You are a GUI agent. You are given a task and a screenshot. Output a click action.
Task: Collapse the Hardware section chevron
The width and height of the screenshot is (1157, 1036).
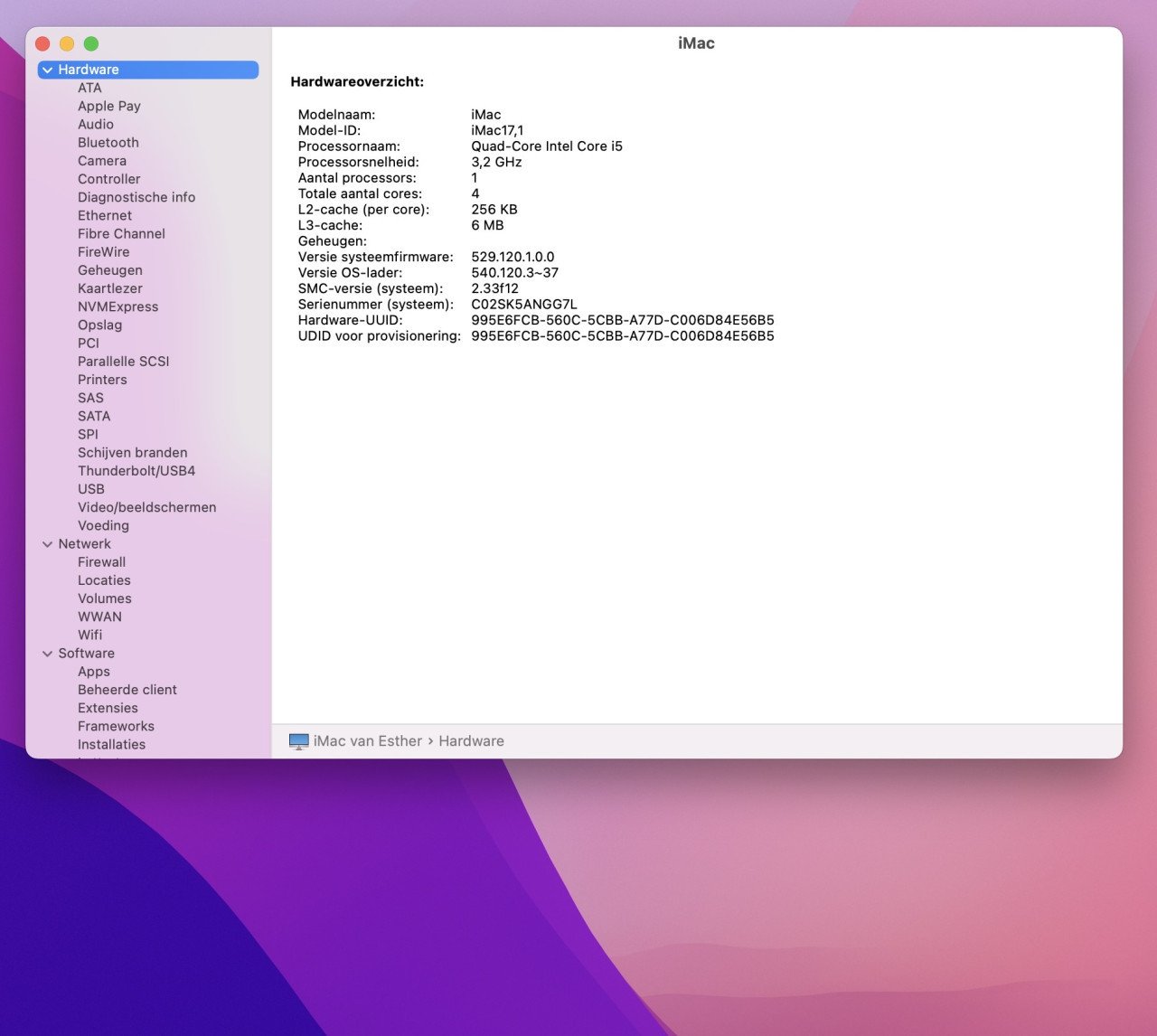[47, 70]
